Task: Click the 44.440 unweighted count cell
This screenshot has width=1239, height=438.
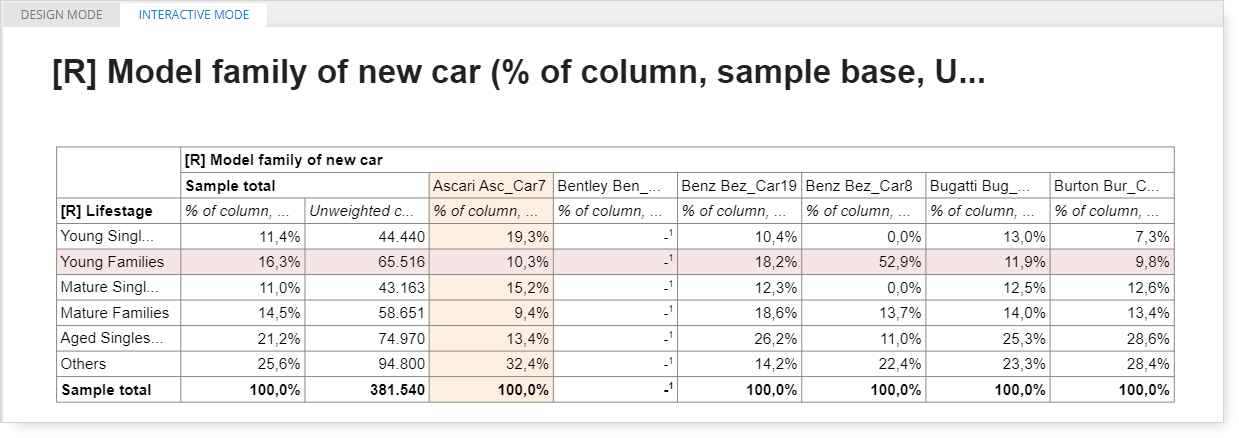Action: [x=367, y=237]
